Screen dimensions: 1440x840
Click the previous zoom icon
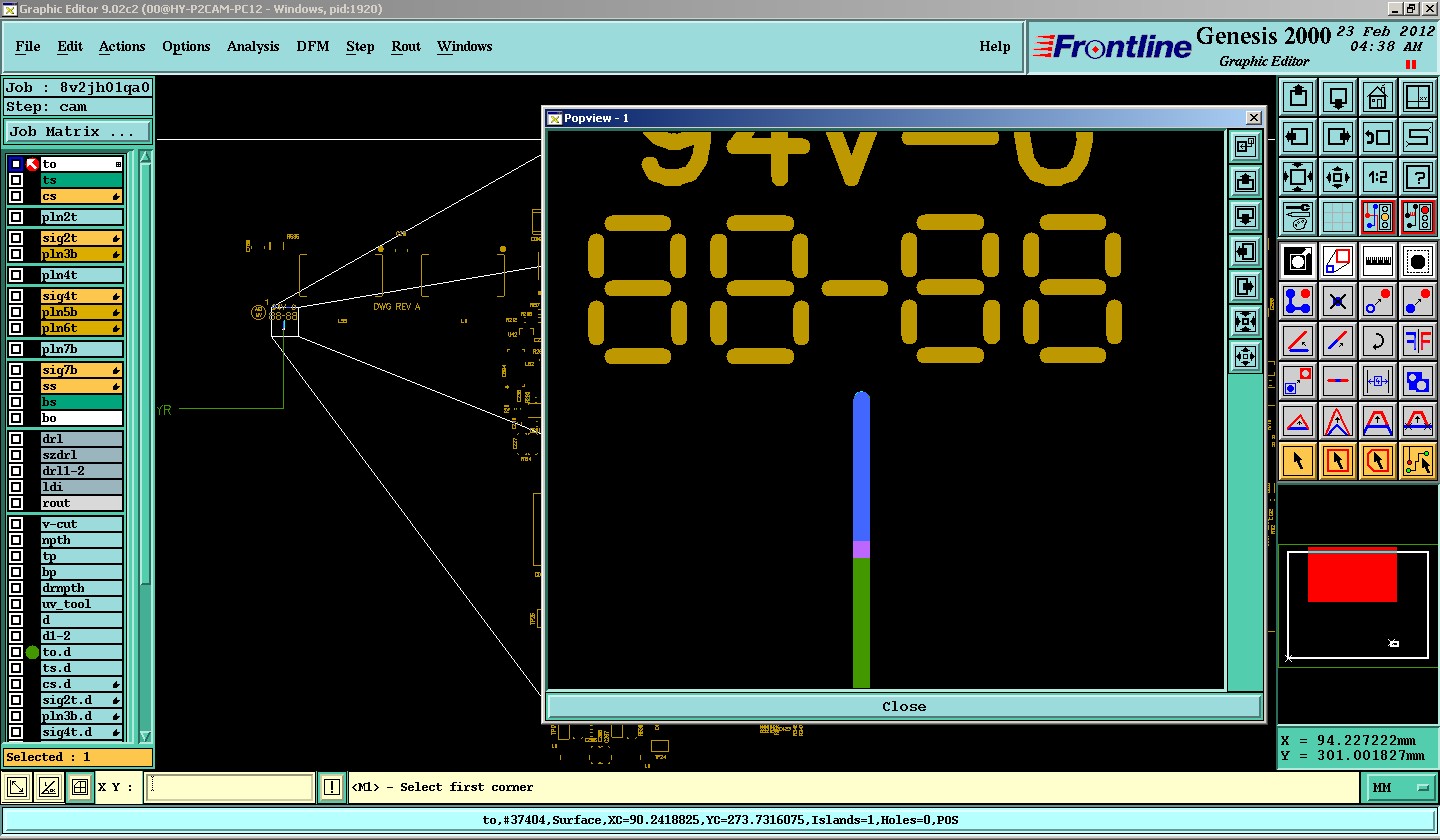coord(1378,137)
